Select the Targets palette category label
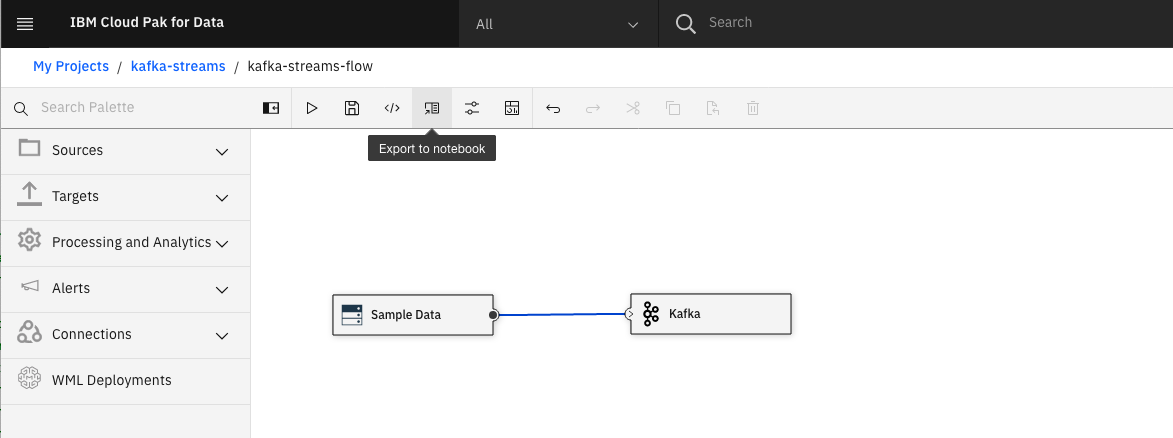1173x438 pixels. click(76, 196)
